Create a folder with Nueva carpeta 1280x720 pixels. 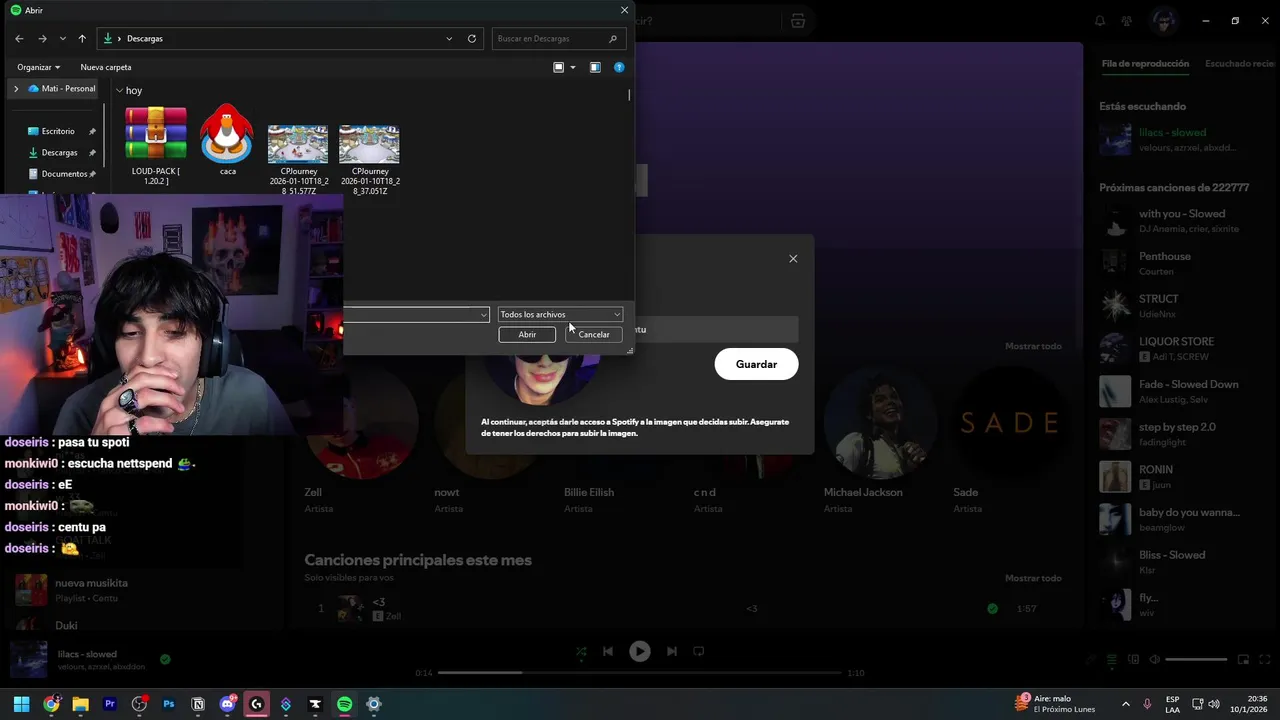[106, 67]
